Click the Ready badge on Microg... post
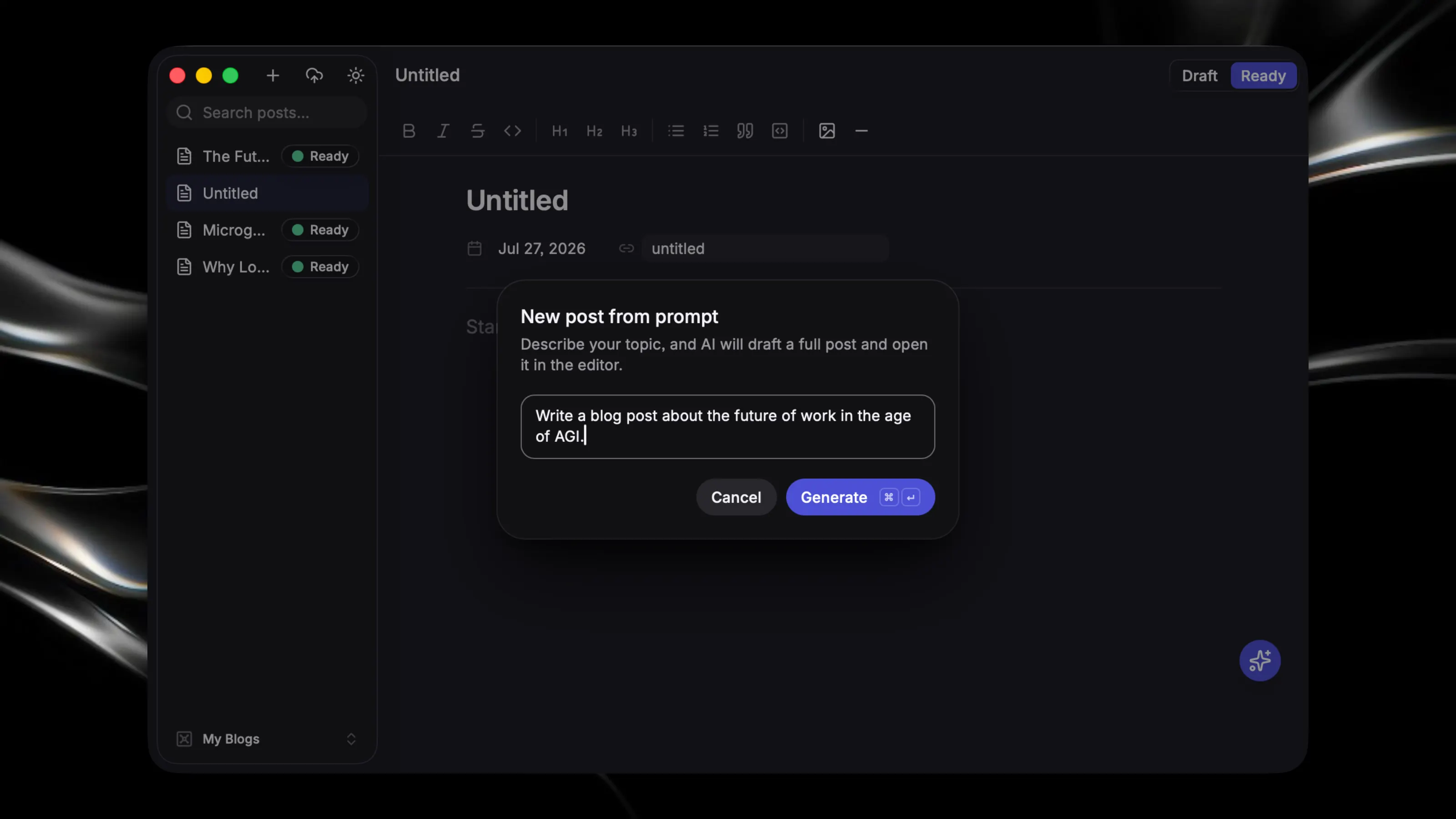This screenshot has width=1456, height=819. point(320,230)
